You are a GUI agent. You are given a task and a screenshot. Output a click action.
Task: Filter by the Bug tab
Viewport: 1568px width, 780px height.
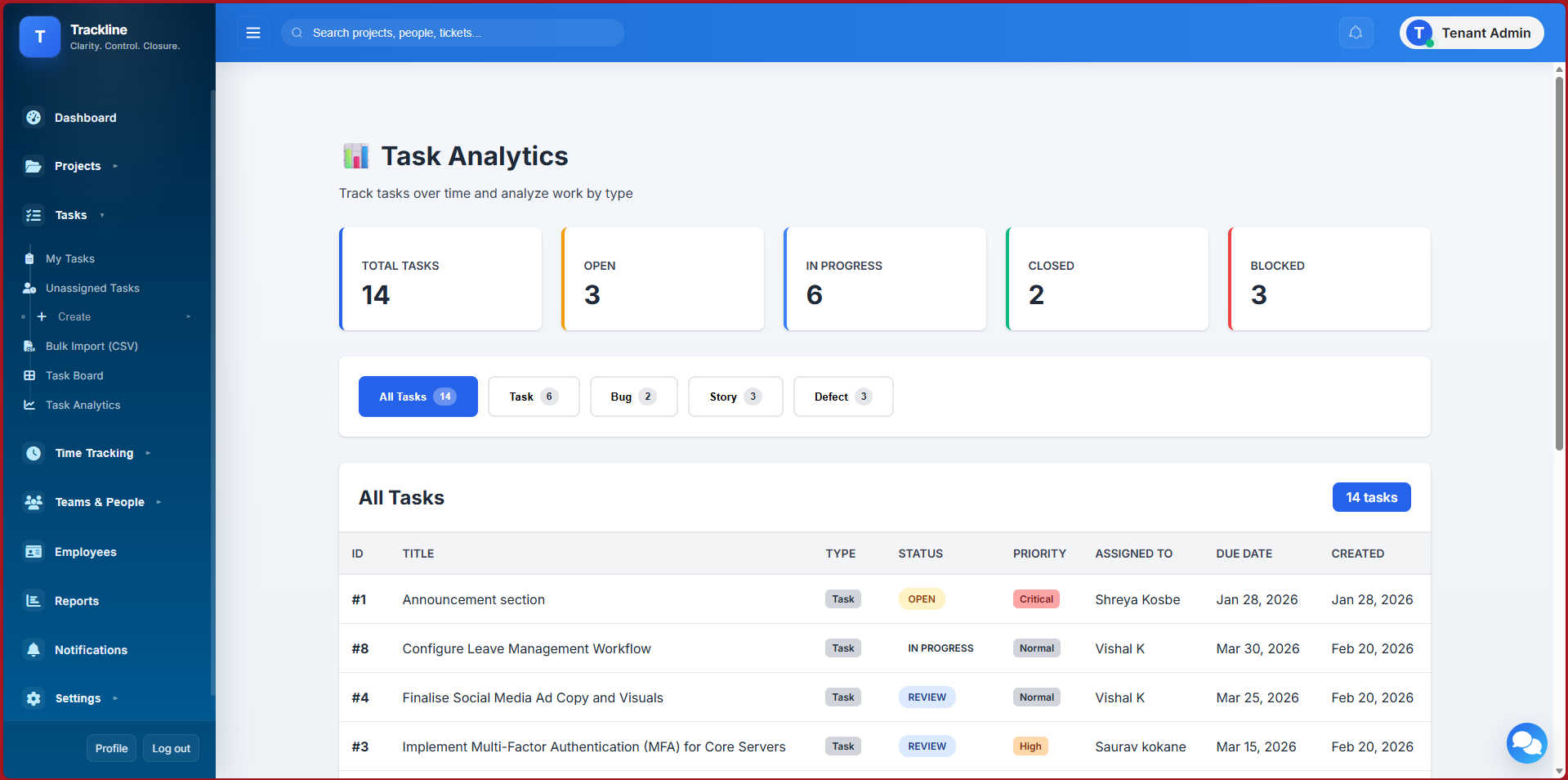coord(633,397)
